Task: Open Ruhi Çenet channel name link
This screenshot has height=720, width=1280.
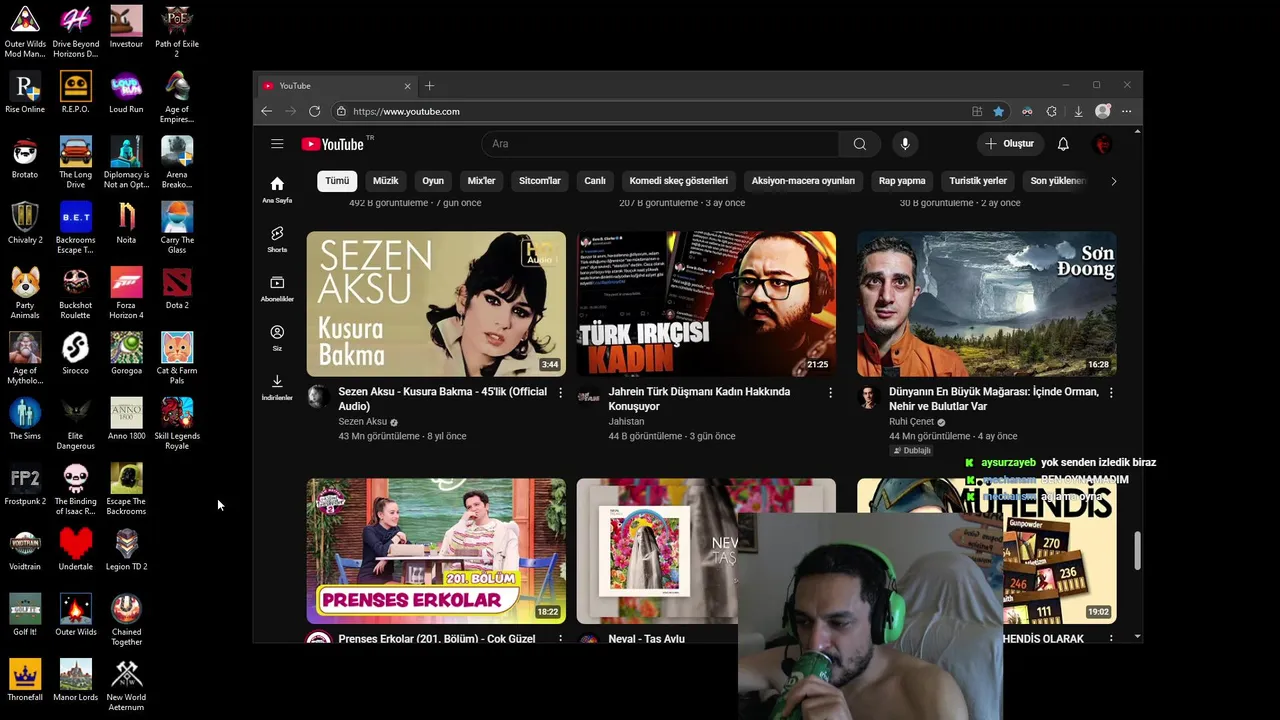Action: [911, 422]
